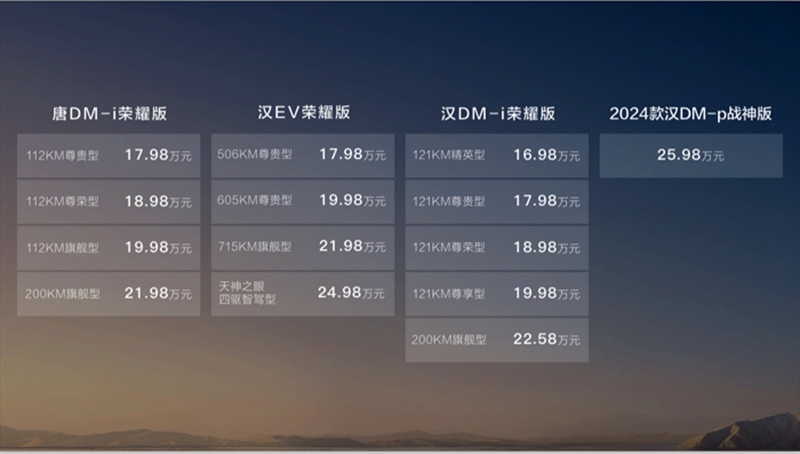The width and height of the screenshot is (800, 454).
Task: Click the 21.98万元 price for 唐 200KM旗舰型
Action: 158,293
